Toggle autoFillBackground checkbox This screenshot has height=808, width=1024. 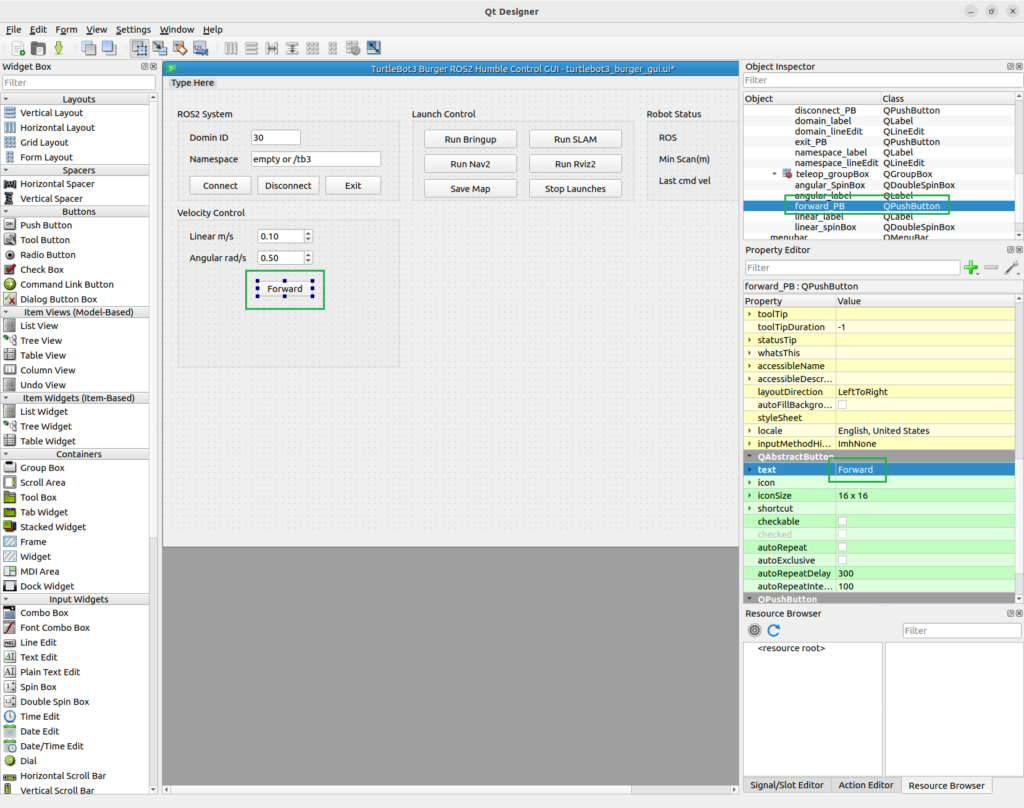[842, 405]
